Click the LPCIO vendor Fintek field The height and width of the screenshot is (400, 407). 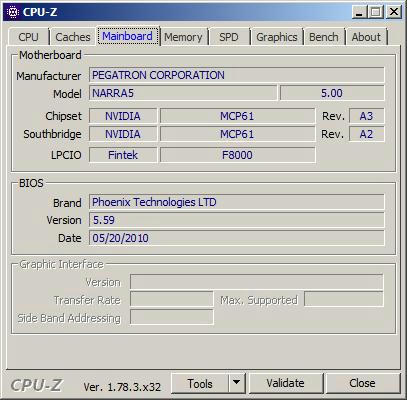(x=123, y=155)
